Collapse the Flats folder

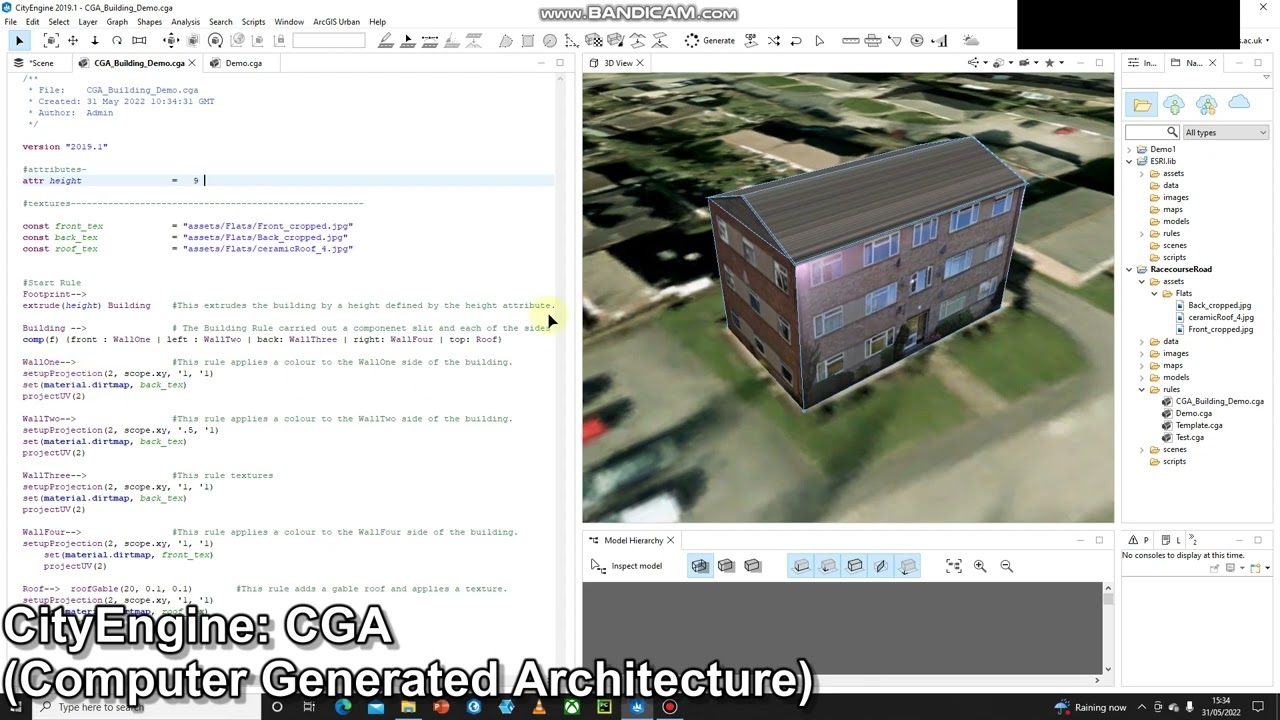[1154, 293]
